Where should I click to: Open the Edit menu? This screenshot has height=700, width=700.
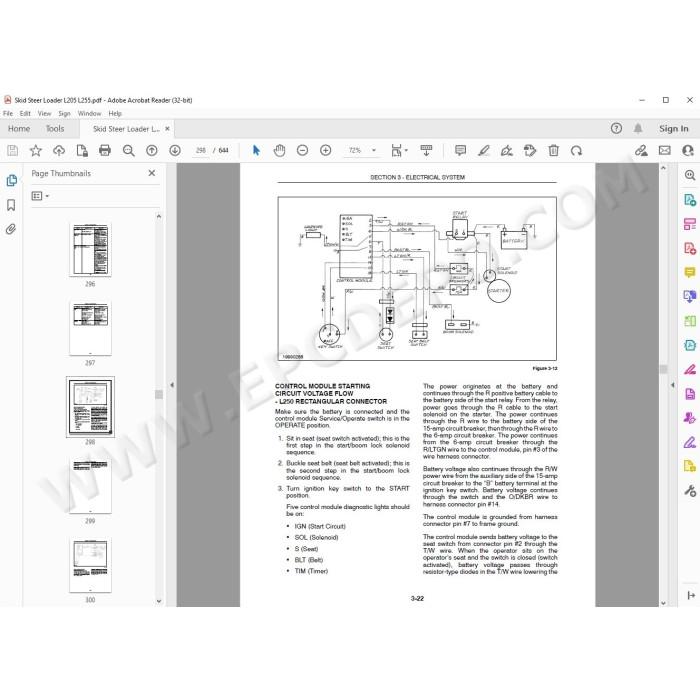25,113
